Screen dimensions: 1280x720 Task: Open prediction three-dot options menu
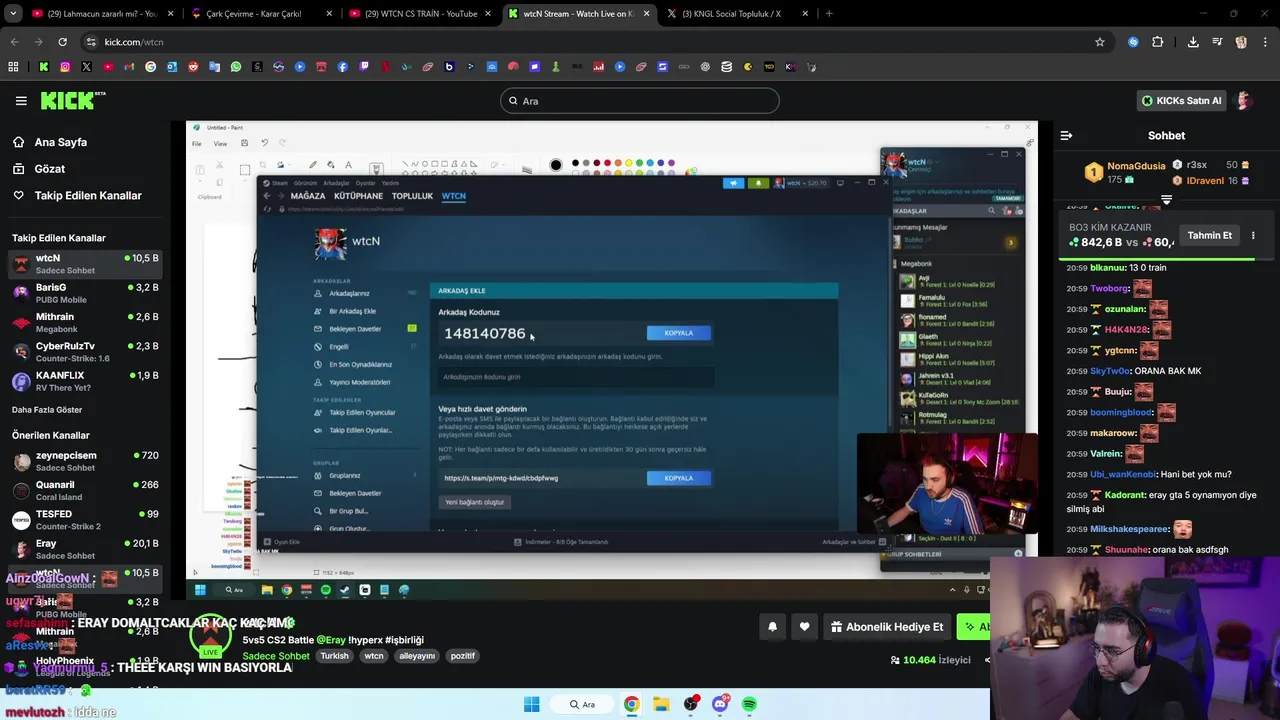pos(1253,236)
